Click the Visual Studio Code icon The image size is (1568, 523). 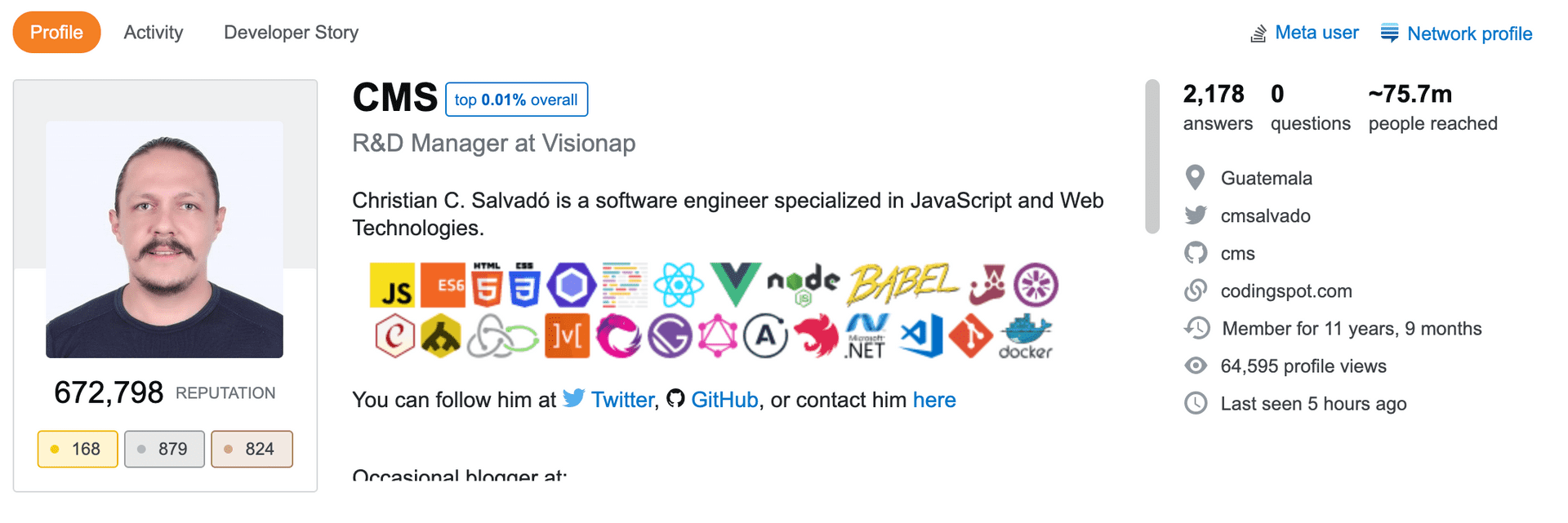921,336
